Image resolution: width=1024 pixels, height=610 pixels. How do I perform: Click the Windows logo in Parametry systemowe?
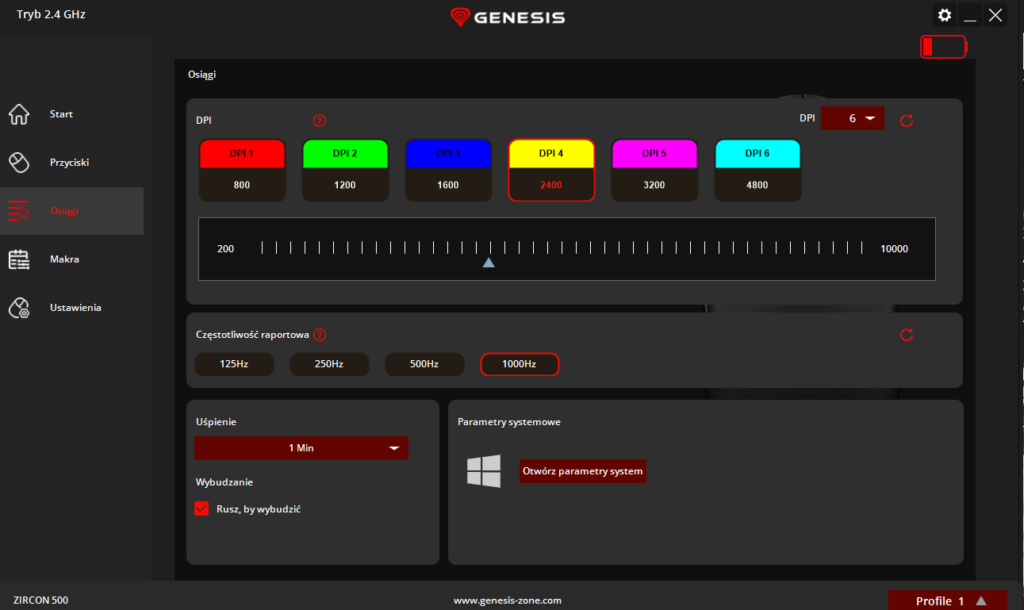[483, 470]
